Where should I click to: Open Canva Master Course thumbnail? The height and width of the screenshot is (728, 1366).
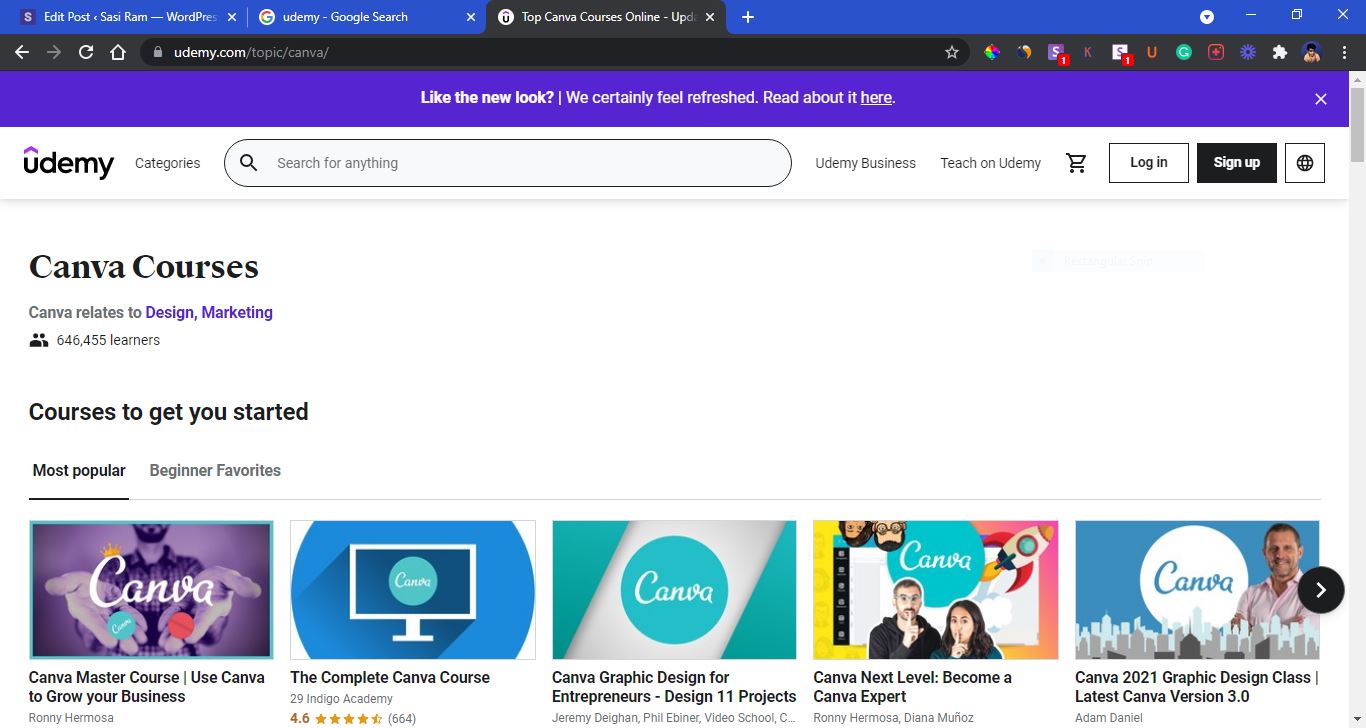point(151,590)
